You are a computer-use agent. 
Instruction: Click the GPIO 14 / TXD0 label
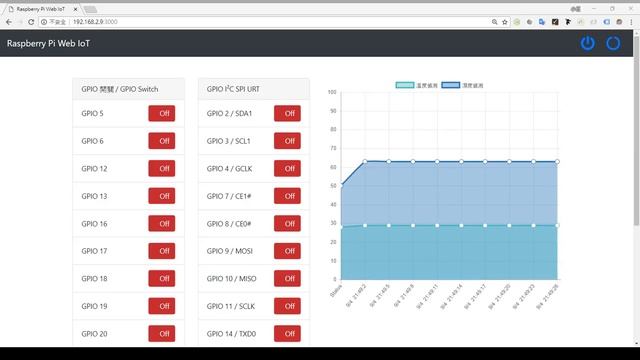pos(231,334)
